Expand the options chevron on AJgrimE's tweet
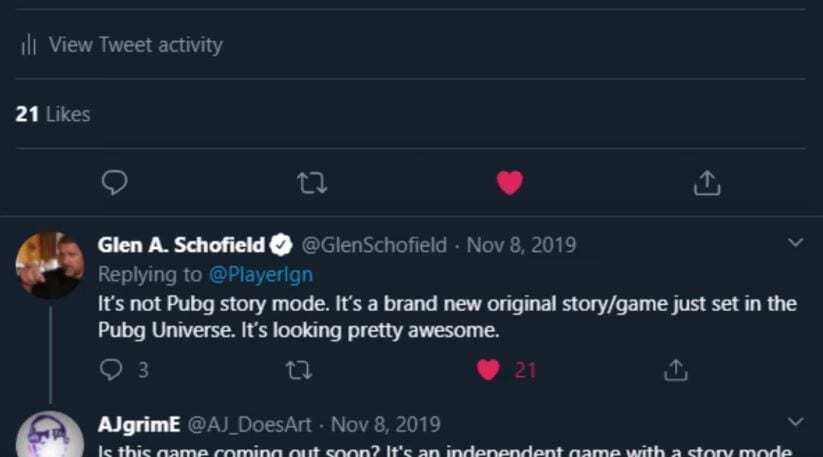The image size is (823, 457). pos(796,422)
